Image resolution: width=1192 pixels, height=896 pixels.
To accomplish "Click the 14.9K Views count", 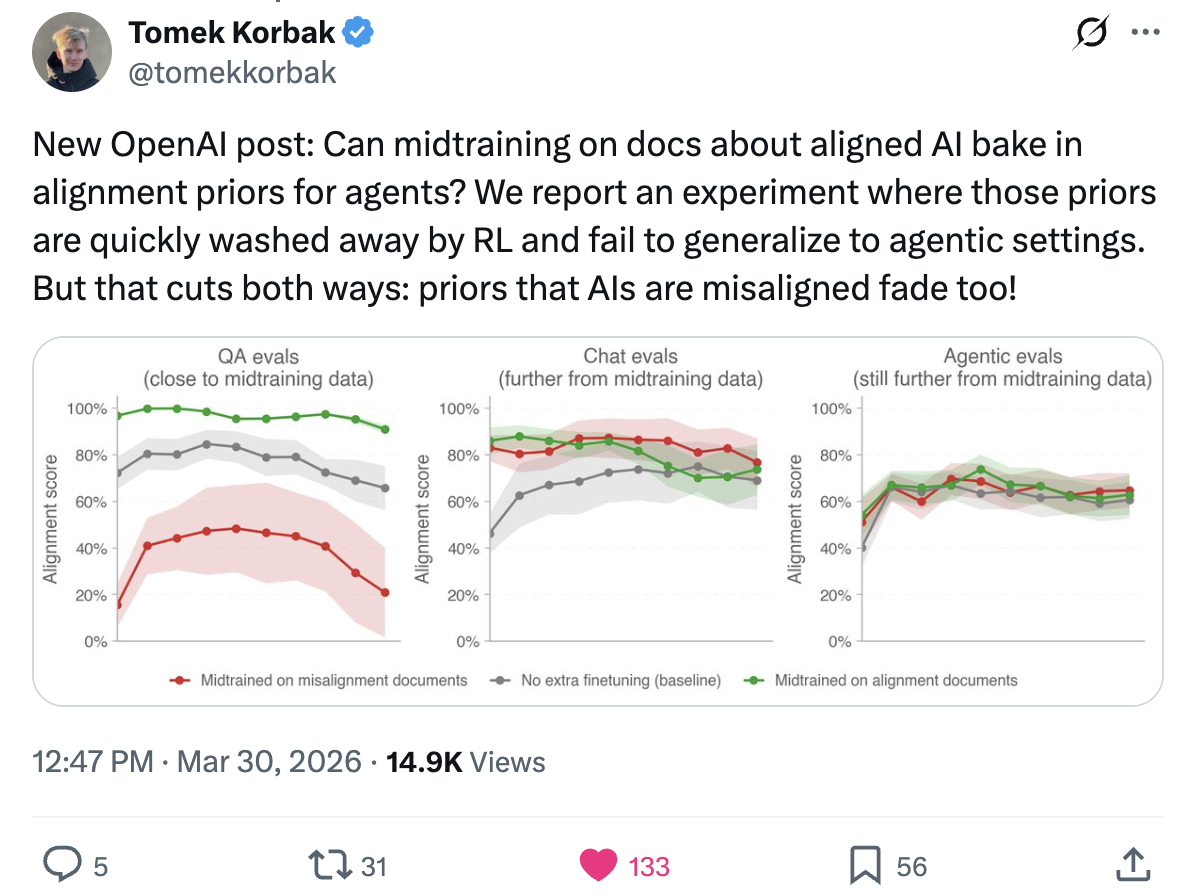I will pos(465,762).
